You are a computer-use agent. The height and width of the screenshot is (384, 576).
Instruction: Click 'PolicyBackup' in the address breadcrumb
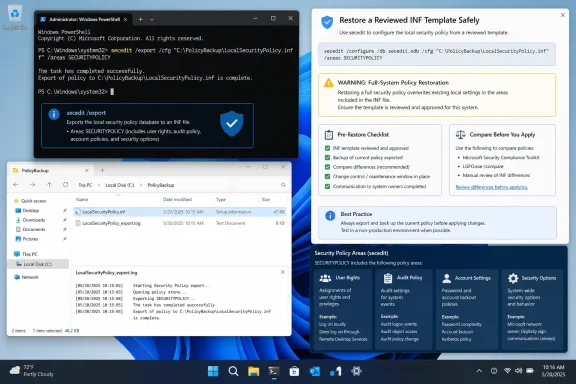161,185
